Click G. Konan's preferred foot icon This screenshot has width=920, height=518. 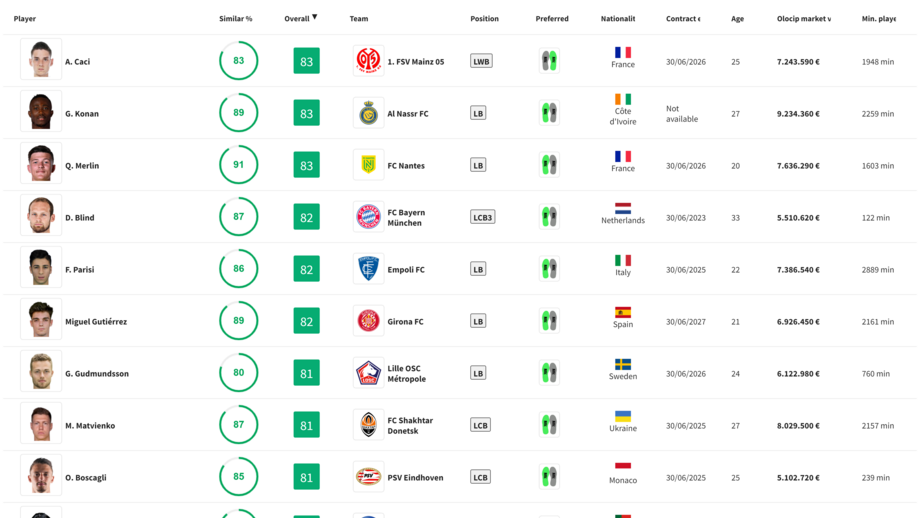point(548,113)
